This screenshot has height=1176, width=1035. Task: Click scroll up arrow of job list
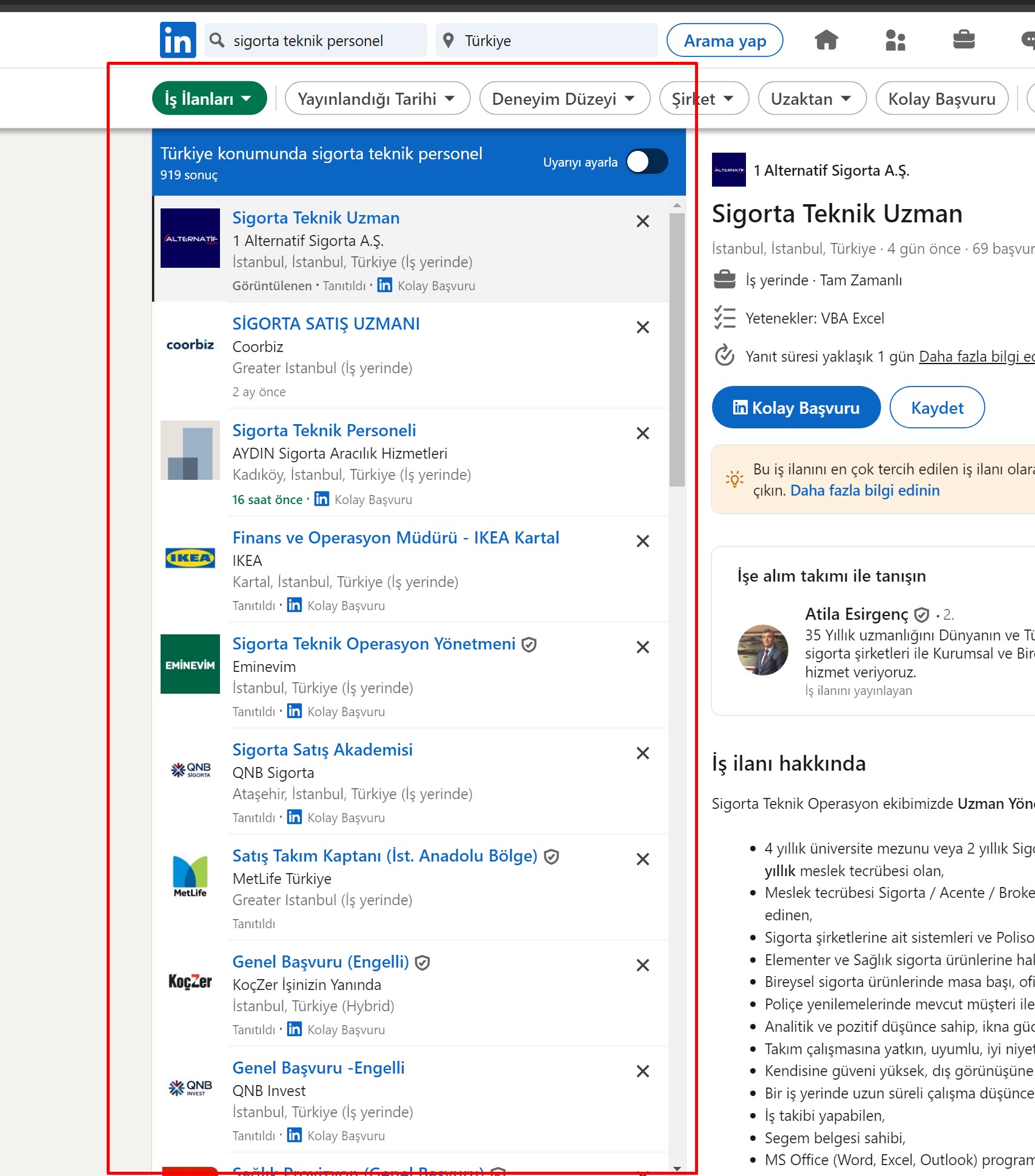point(677,205)
